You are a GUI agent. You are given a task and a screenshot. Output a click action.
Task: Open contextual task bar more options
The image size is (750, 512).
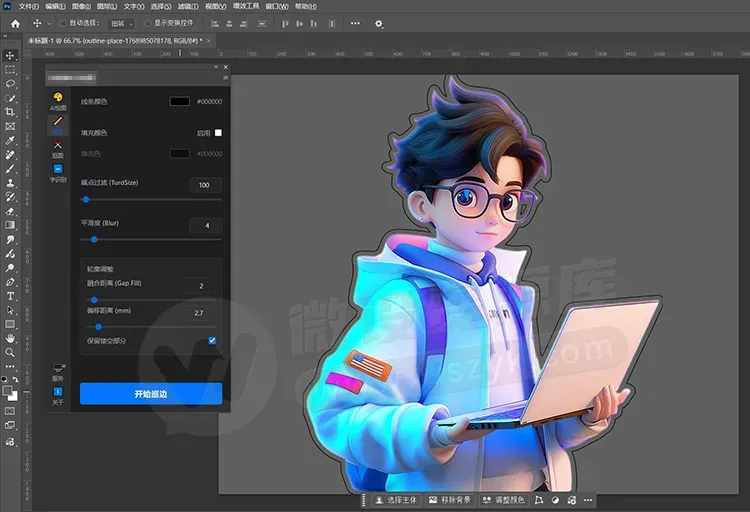tap(588, 500)
